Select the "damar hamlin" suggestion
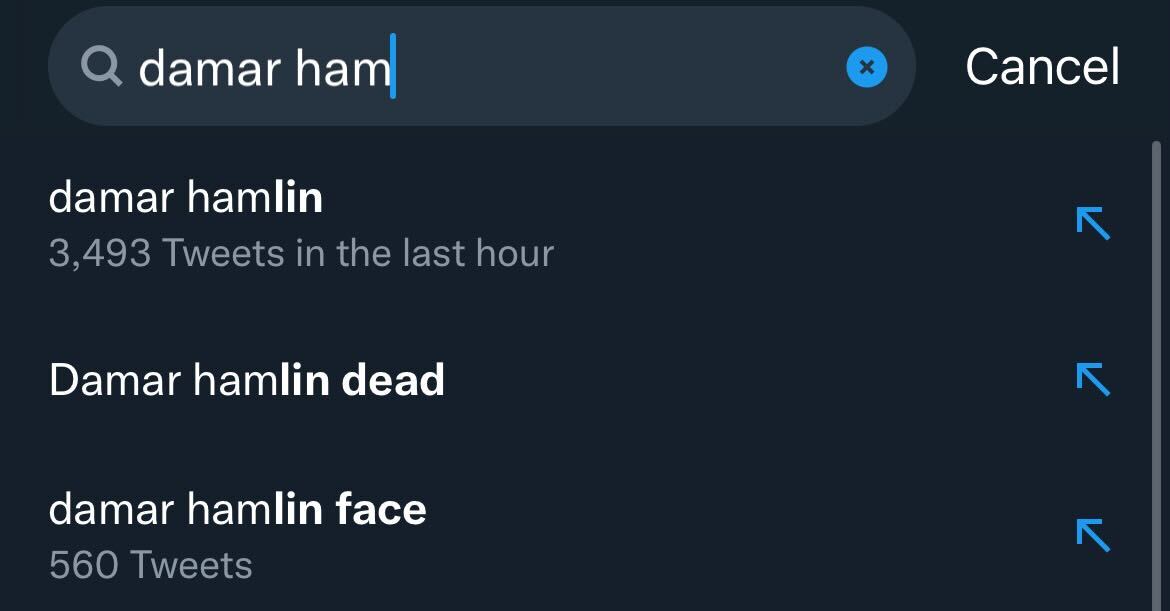 (186, 198)
